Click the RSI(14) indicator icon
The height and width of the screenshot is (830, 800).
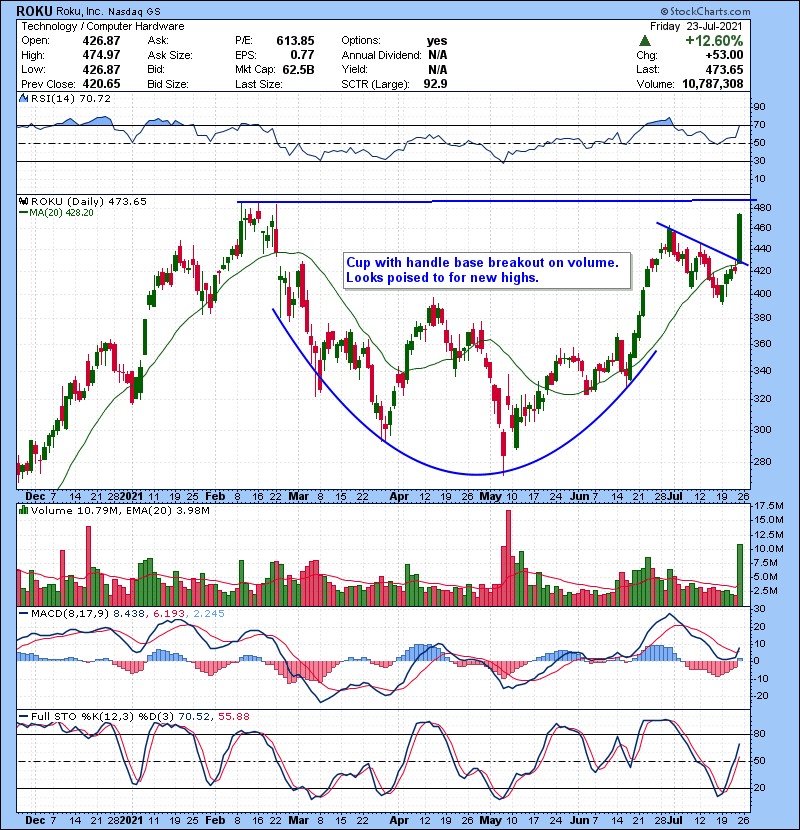(x=23, y=98)
